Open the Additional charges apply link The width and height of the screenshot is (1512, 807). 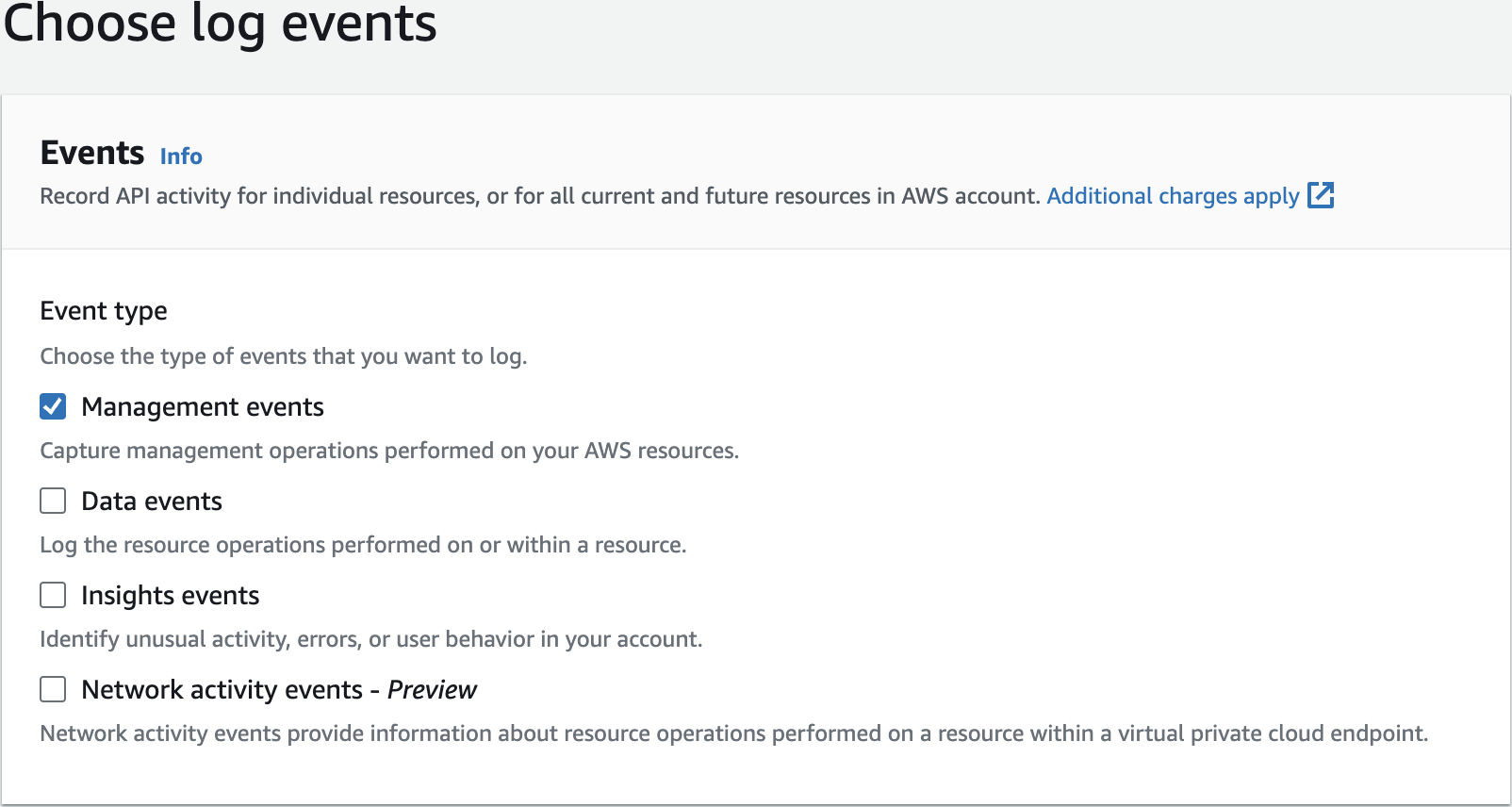[1173, 196]
